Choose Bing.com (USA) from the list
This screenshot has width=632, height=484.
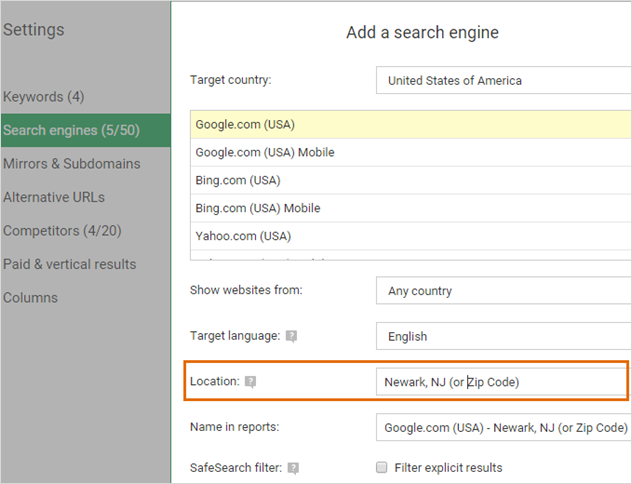(238, 181)
